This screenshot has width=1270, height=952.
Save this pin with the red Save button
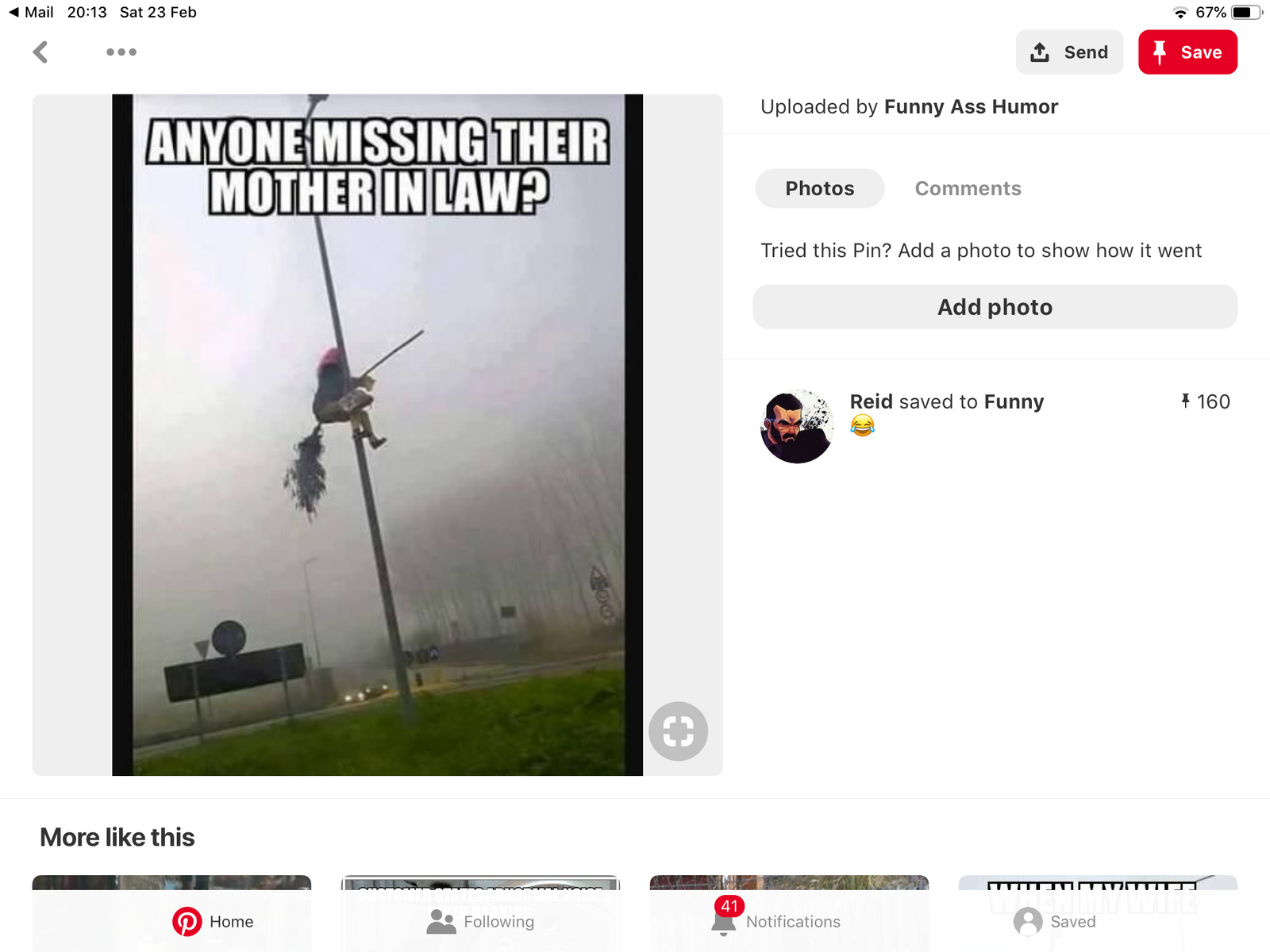(1187, 52)
